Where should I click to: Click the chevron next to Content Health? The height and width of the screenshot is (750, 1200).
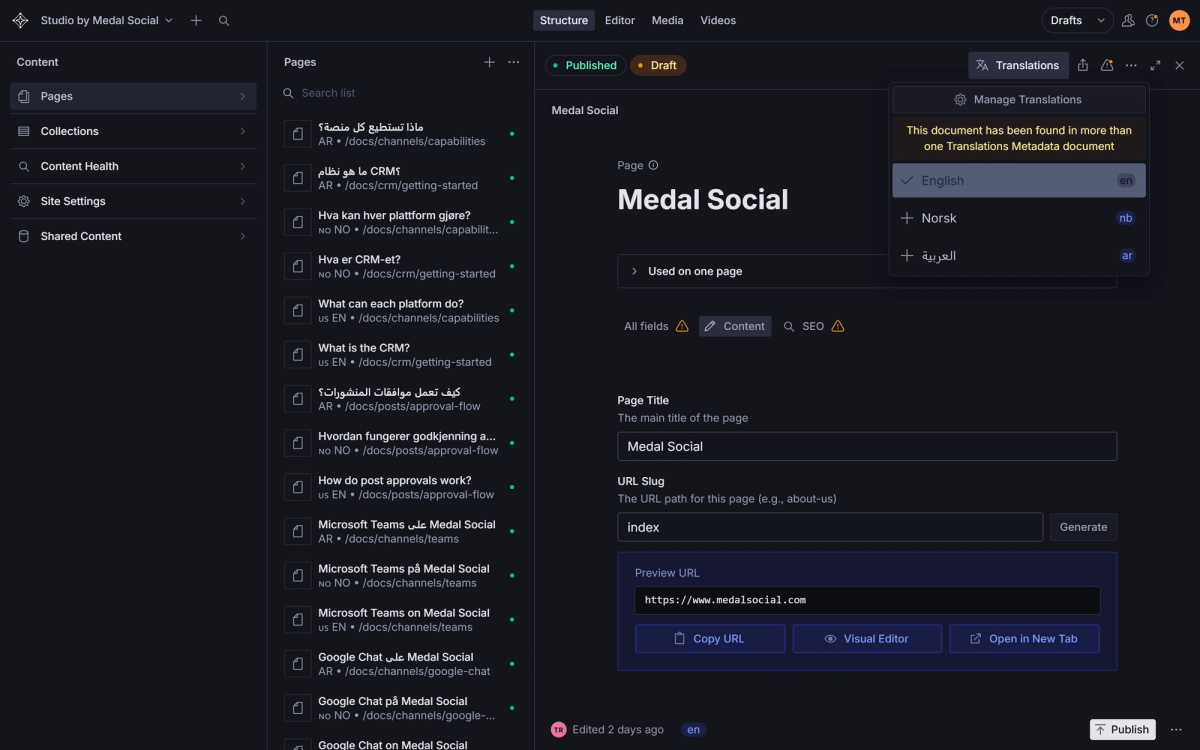tap(243, 166)
